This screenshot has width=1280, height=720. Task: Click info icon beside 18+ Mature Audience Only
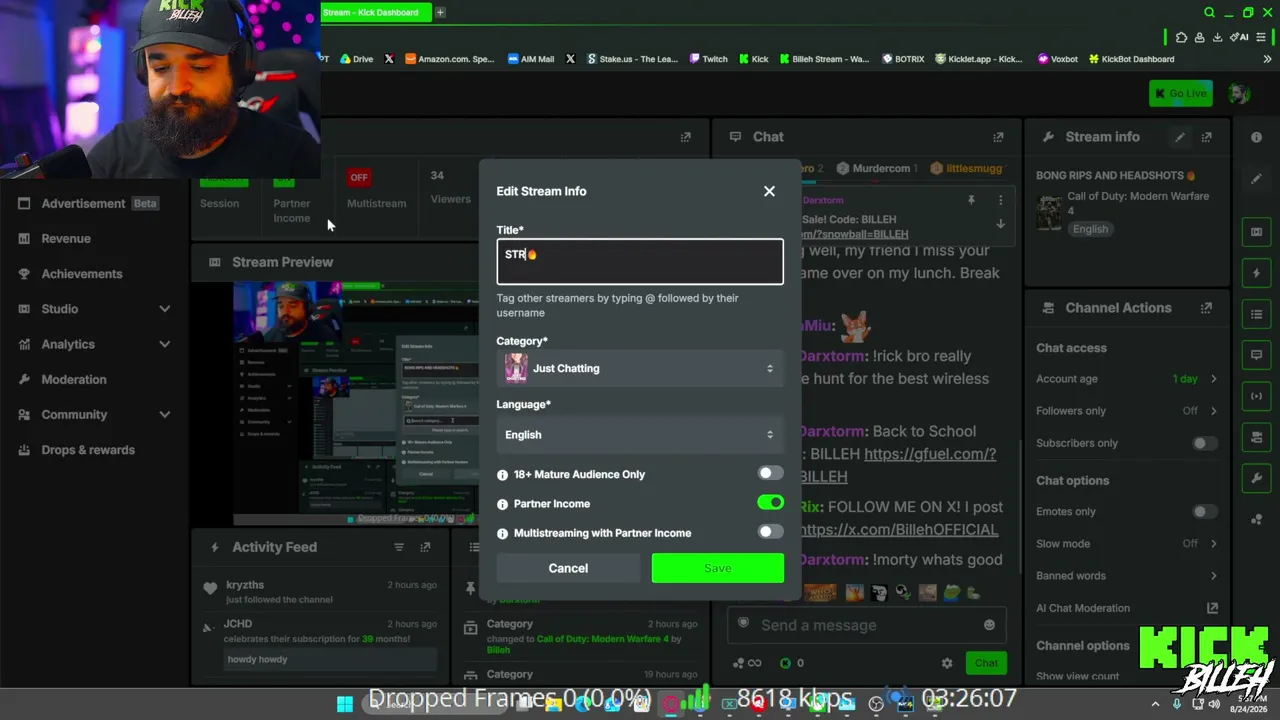tap(503, 475)
